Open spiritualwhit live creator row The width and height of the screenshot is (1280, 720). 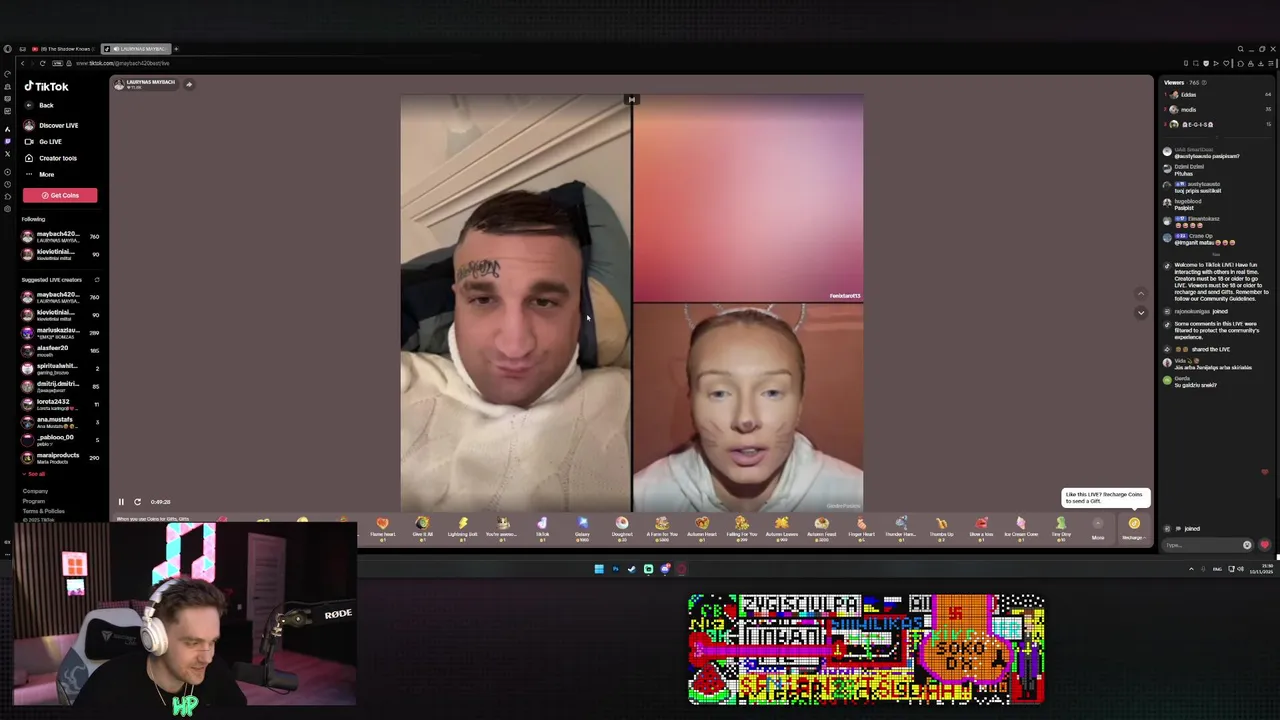[x=60, y=368]
